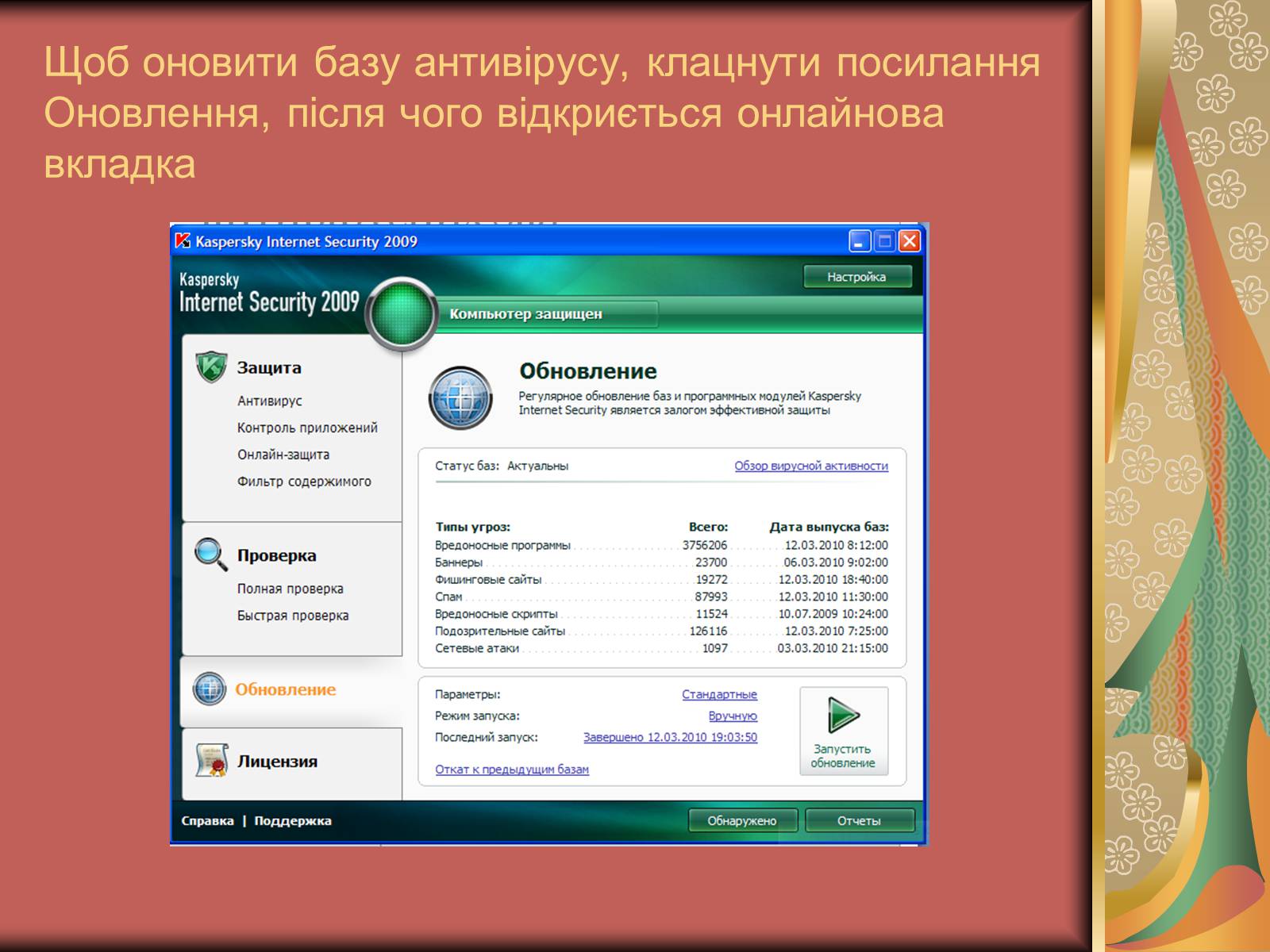Screen dimensions: 1270x952
Task: Open the Отчеты reports button
Action: pos(859,820)
